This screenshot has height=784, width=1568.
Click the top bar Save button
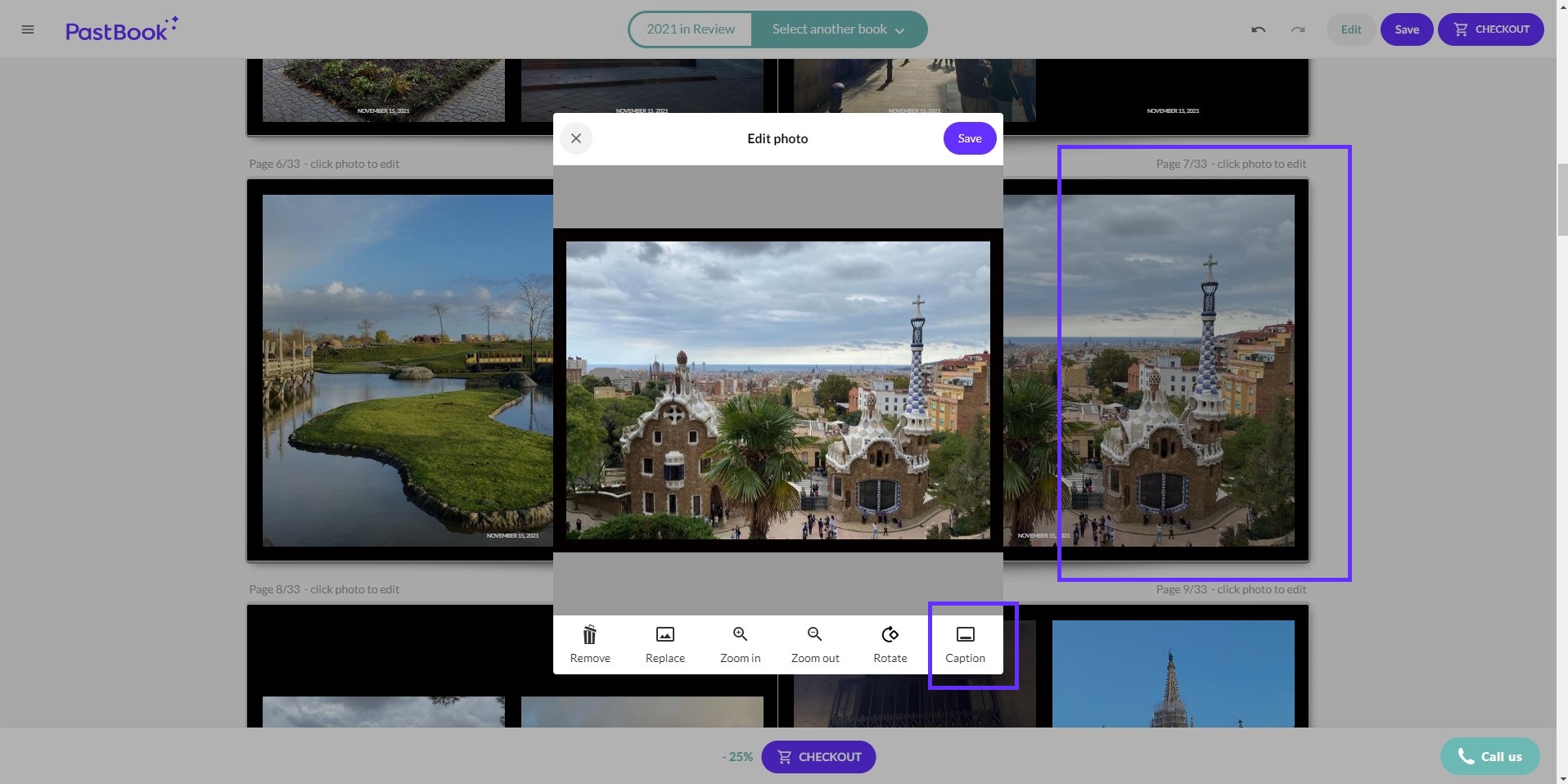[1406, 29]
